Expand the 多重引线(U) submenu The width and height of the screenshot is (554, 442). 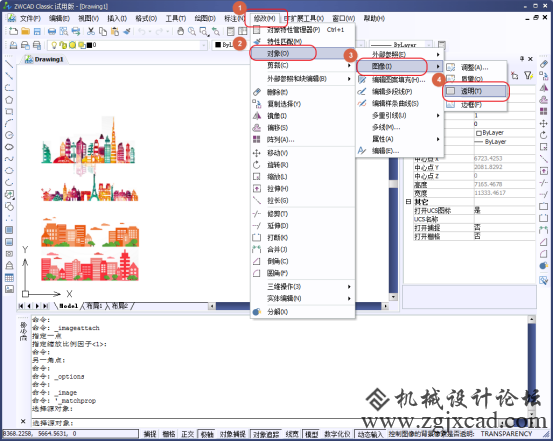click(x=399, y=116)
